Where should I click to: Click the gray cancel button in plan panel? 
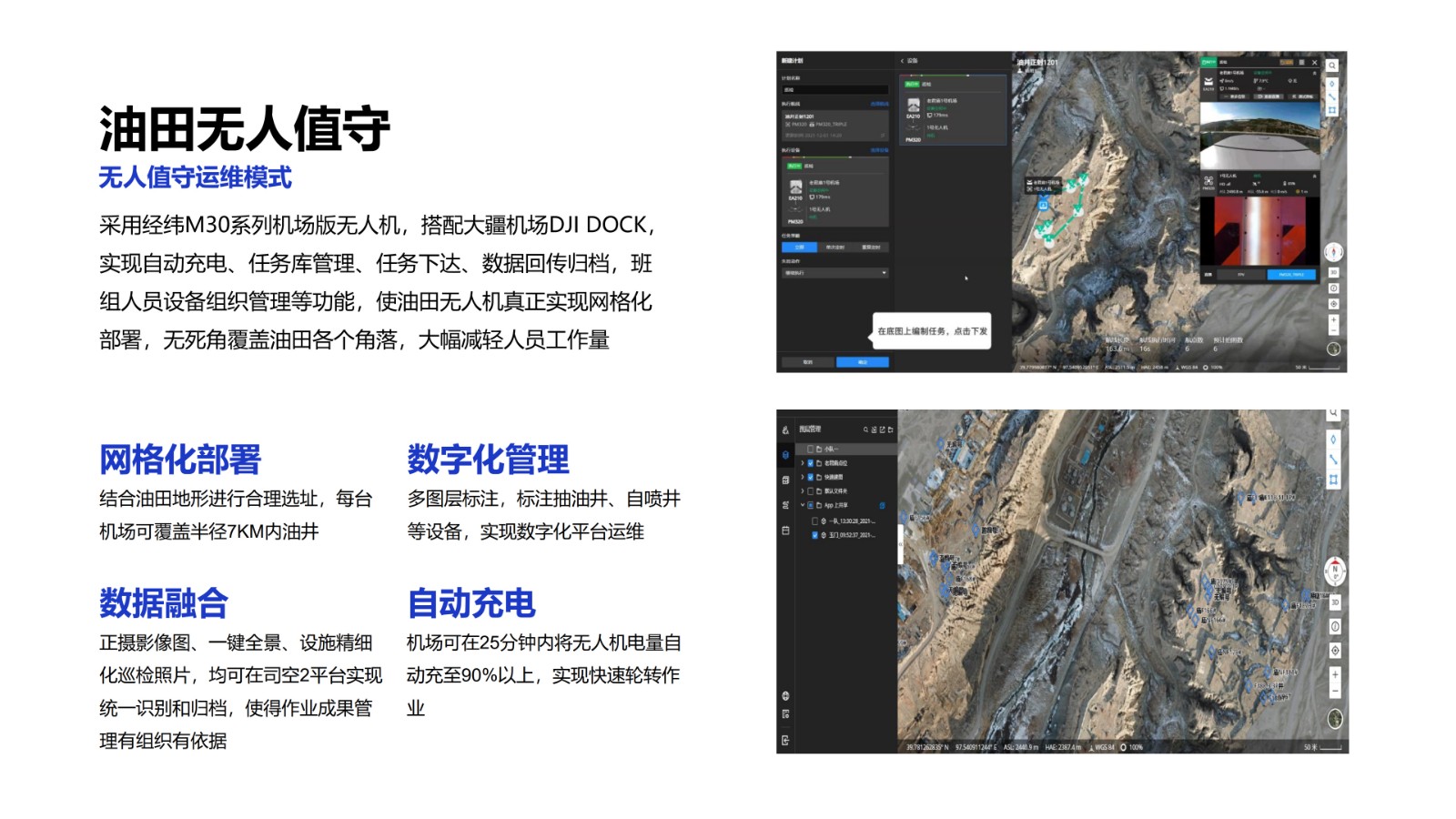[x=806, y=362]
